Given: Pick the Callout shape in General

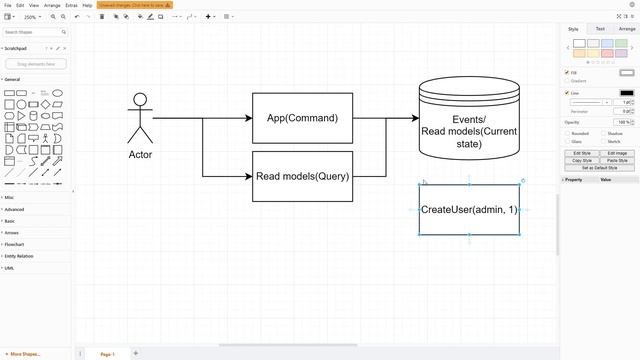Looking at the screenshot, I should pyautogui.click(x=33, y=138).
